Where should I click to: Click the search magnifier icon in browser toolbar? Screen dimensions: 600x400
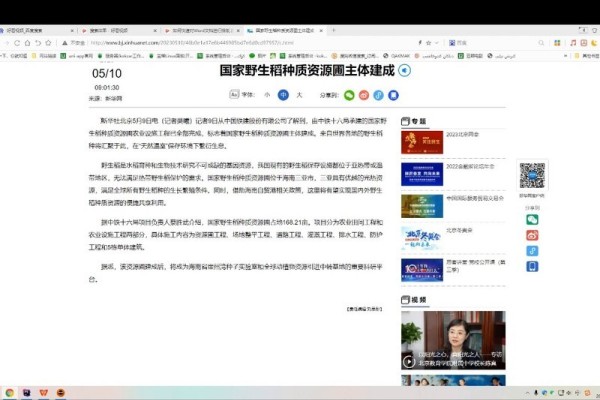tap(541, 43)
